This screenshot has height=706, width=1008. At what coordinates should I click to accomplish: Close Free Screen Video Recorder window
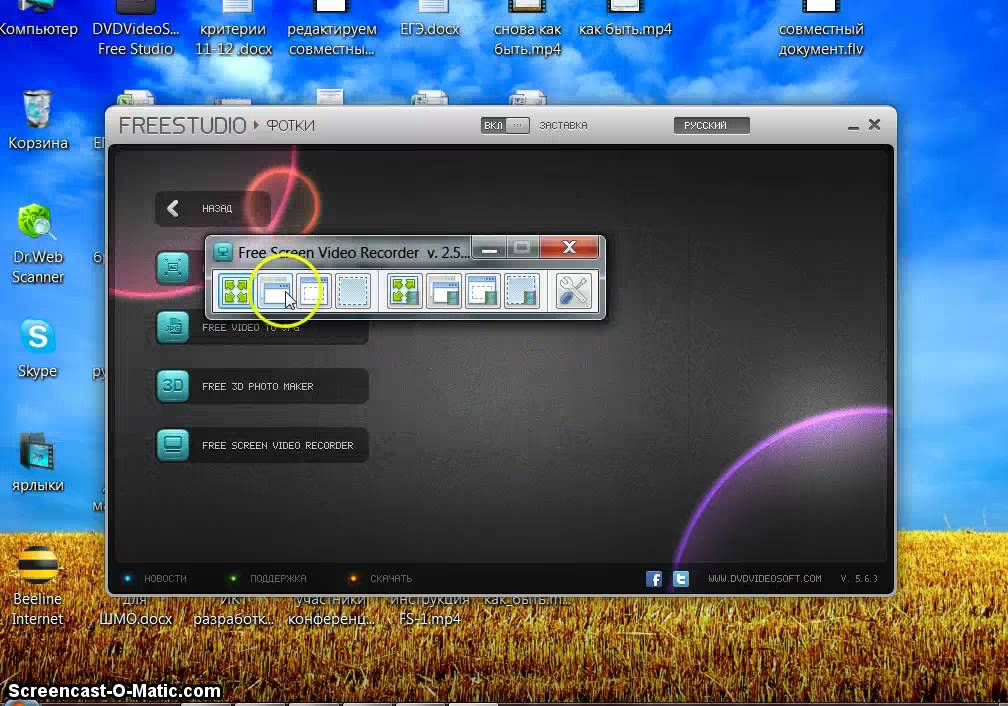[x=569, y=248]
